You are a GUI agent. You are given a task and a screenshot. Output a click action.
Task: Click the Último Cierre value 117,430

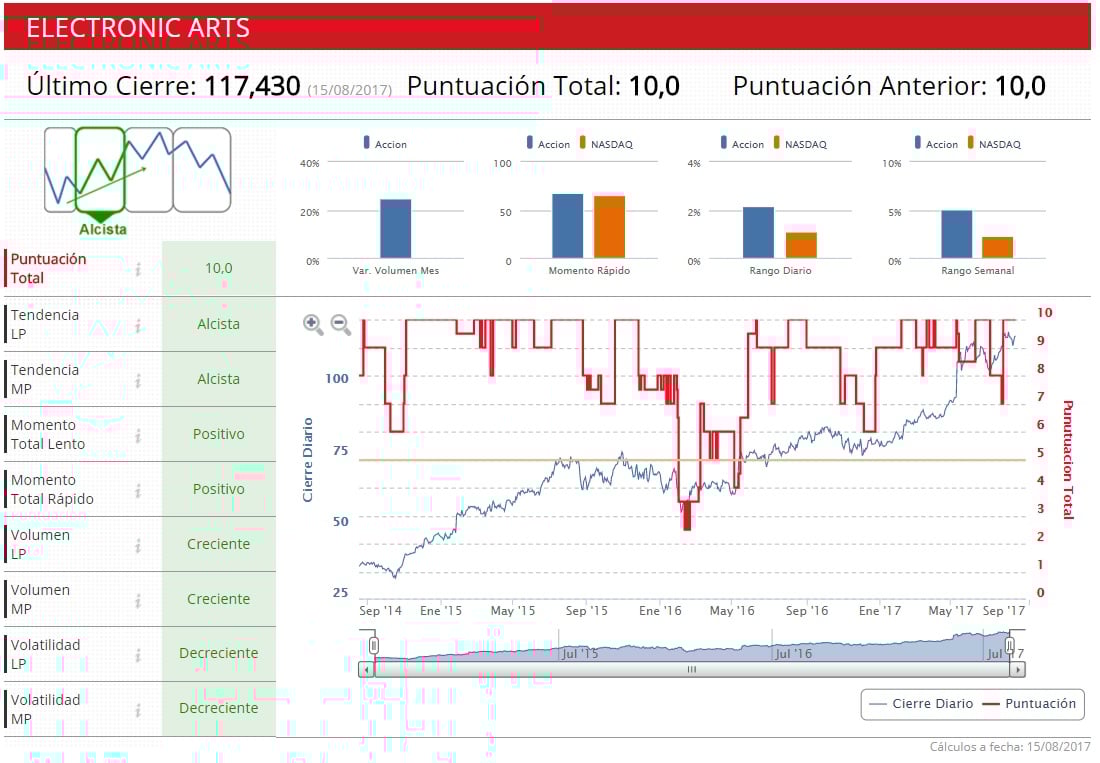(x=253, y=86)
